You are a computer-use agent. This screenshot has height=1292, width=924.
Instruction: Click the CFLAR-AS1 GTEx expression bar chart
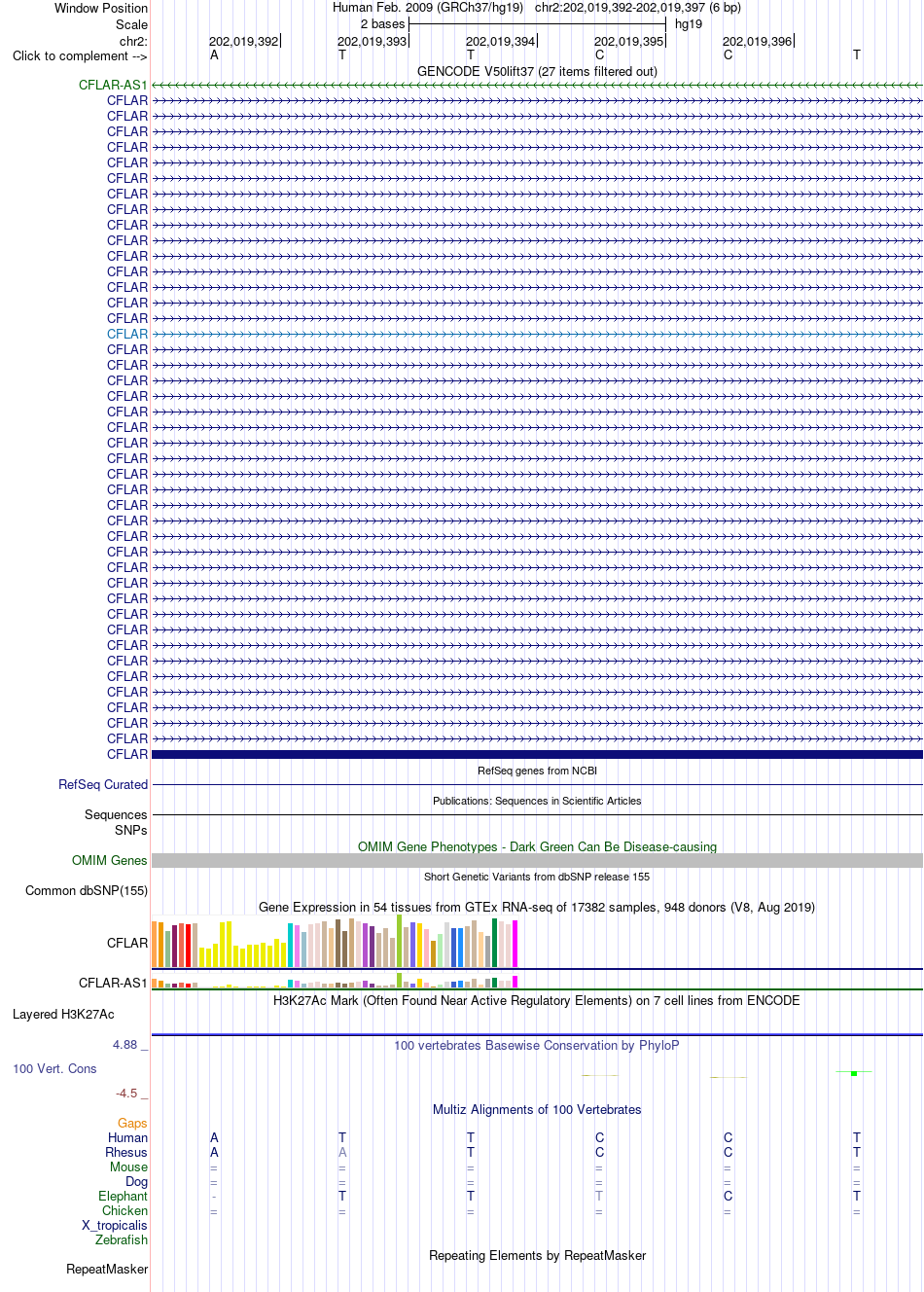point(335,981)
